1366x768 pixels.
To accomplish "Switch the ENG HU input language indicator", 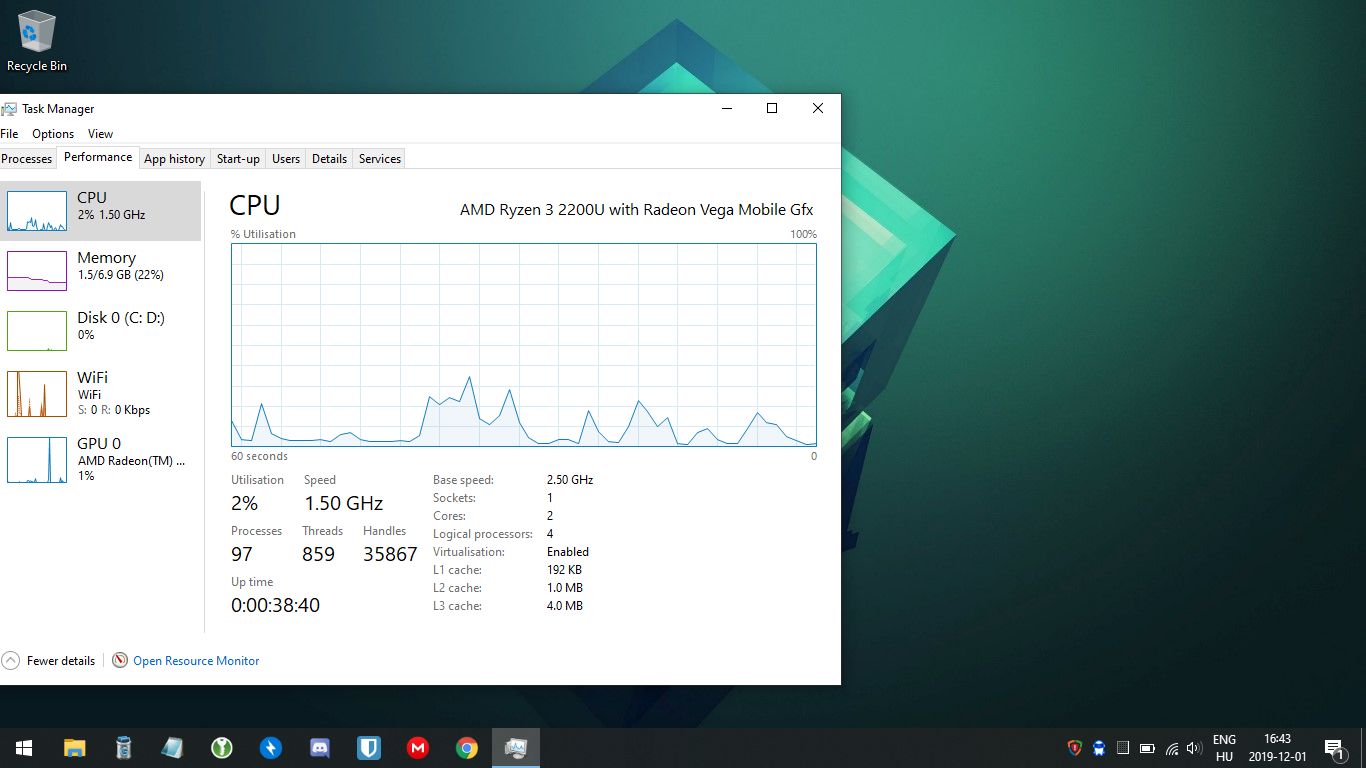I will tap(1224, 748).
